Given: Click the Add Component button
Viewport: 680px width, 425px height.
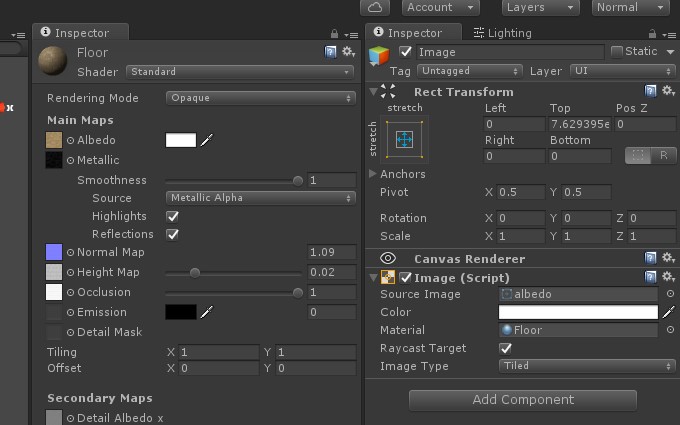Looking at the screenshot, I should click(523, 399).
